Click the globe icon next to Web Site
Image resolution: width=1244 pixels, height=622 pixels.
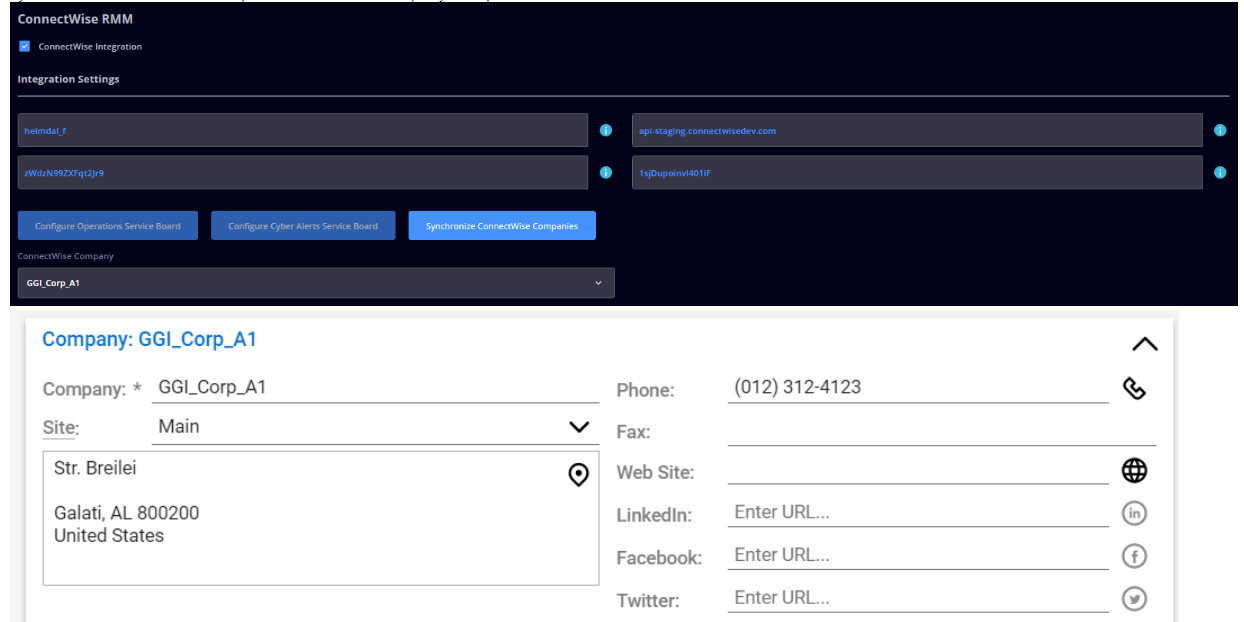(x=1135, y=471)
